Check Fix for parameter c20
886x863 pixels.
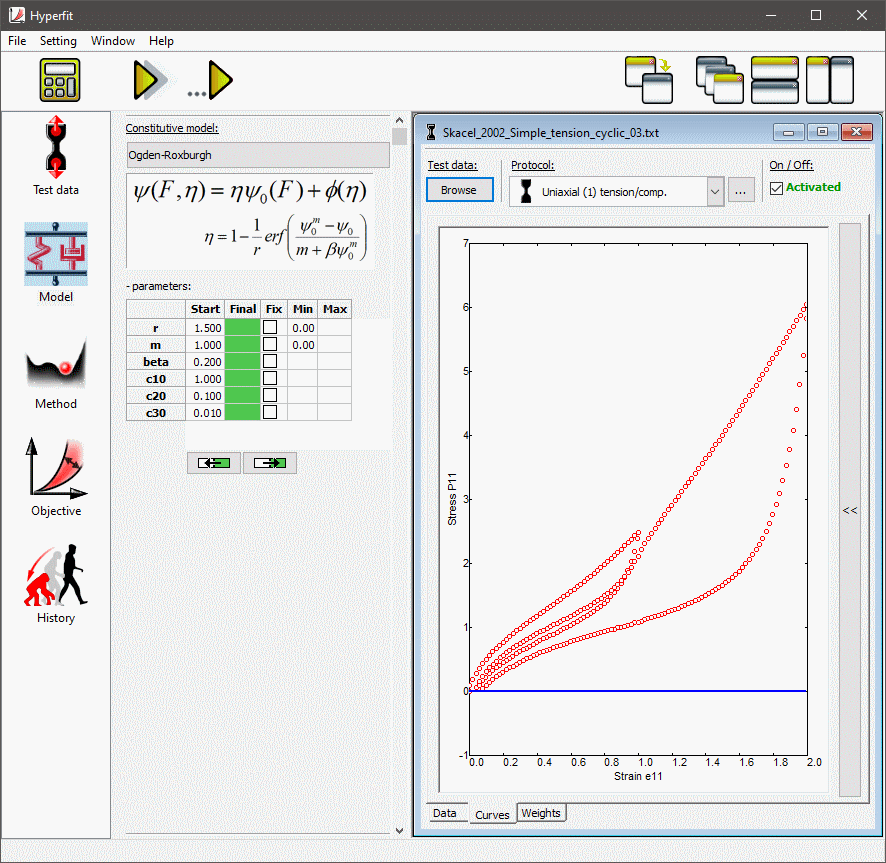coord(270,395)
